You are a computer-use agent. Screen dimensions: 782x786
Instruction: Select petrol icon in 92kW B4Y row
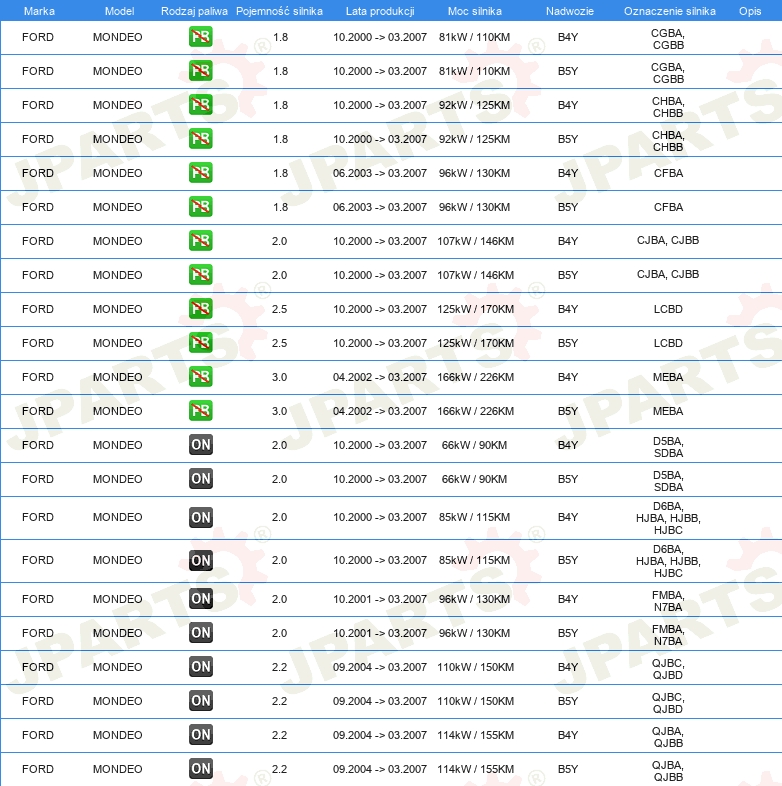(x=201, y=105)
